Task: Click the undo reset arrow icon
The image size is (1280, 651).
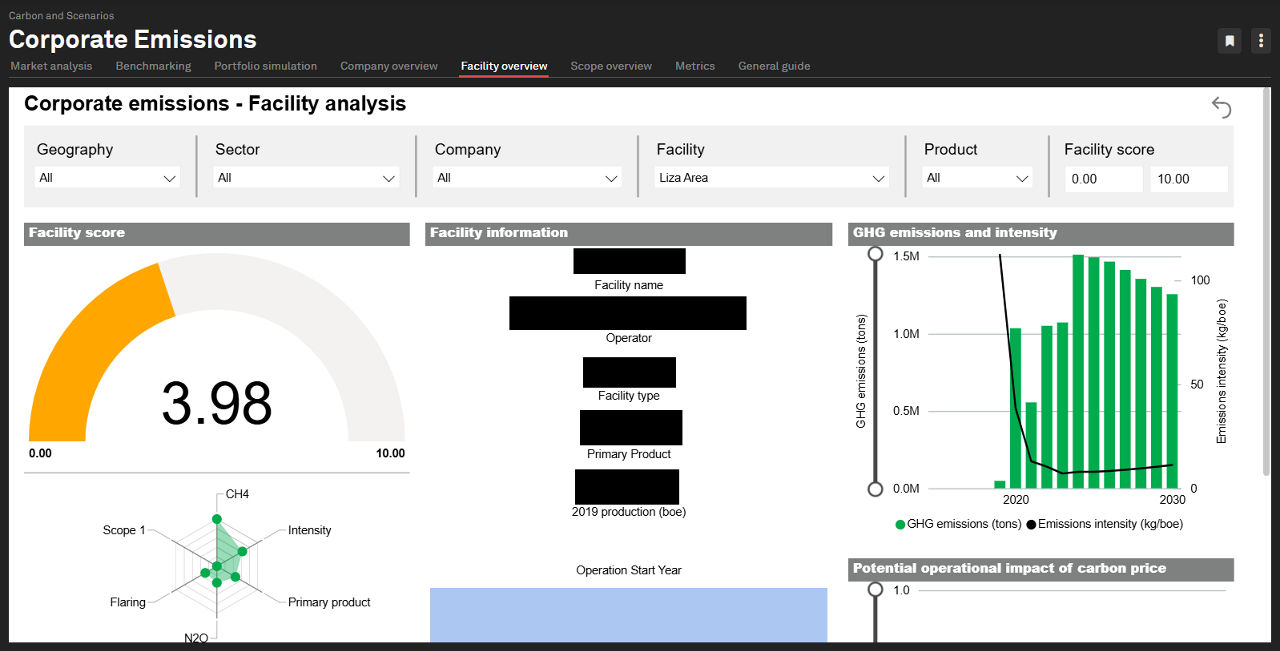Action: pyautogui.click(x=1221, y=107)
